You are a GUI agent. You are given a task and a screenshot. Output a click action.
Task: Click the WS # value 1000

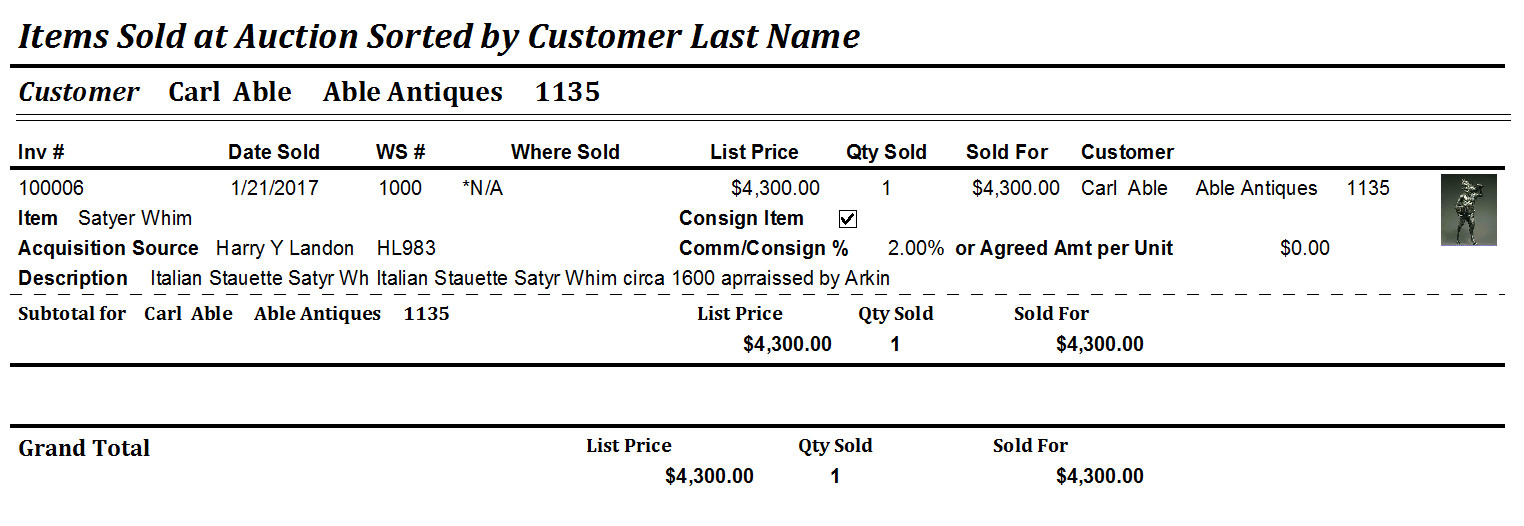pyautogui.click(x=400, y=188)
